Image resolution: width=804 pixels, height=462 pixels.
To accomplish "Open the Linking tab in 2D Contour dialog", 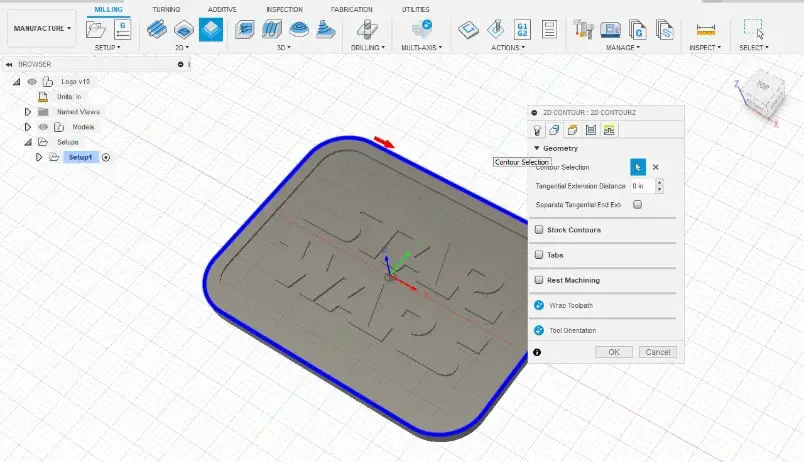I will click(609, 130).
